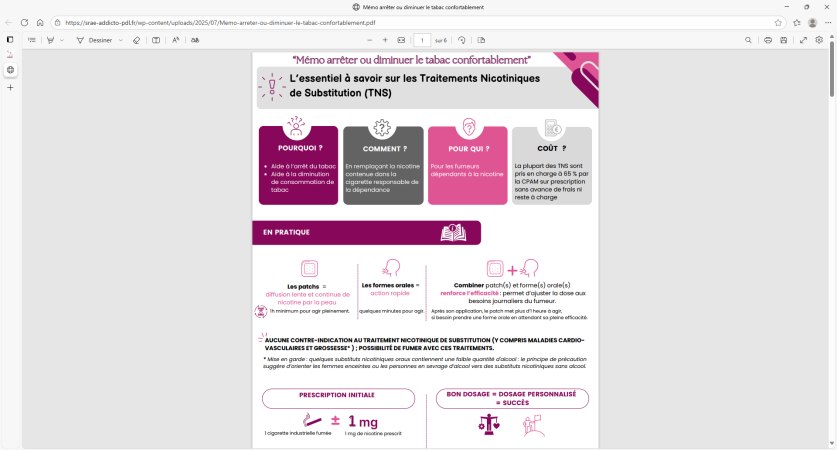Select the active globe tab in sidebar
The image size is (837, 450).
click(x=10, y=70)
